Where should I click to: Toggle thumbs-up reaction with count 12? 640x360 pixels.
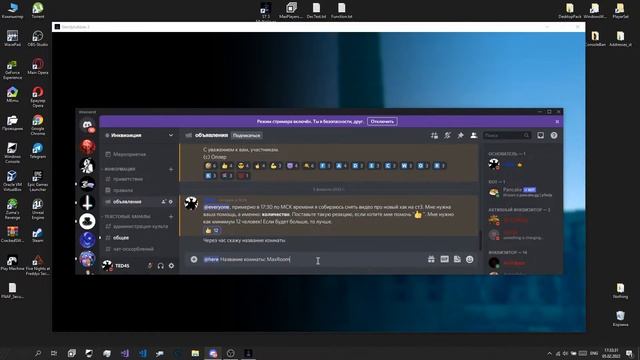point(213,231)
